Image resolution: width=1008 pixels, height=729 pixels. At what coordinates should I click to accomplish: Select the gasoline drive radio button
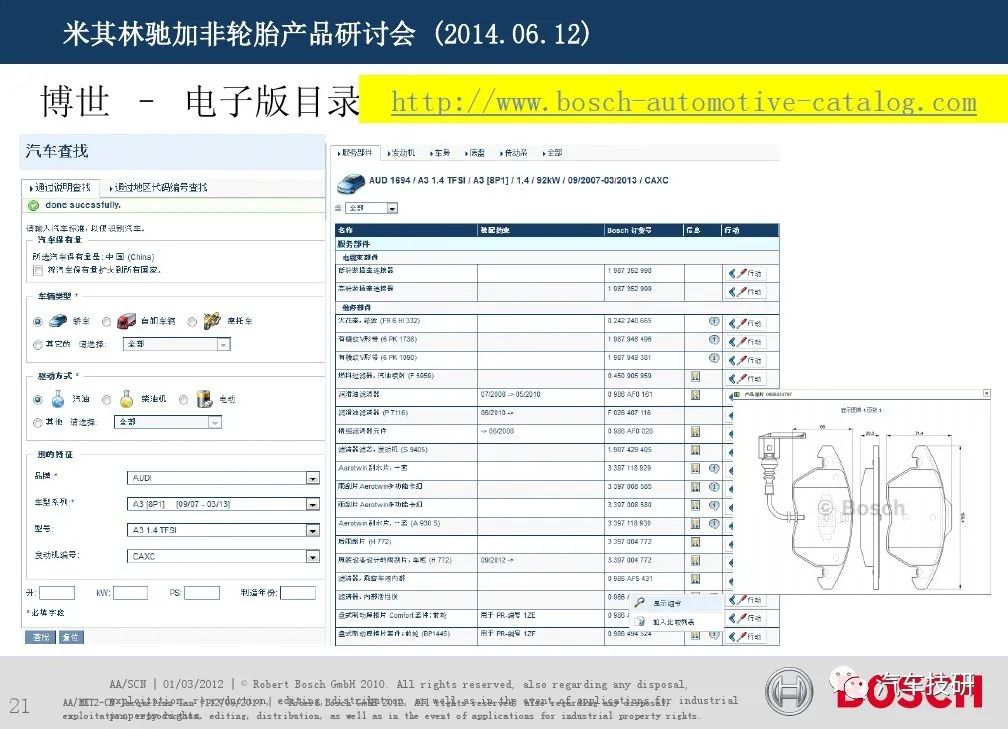pyautogui.click(x=38, y=400)
